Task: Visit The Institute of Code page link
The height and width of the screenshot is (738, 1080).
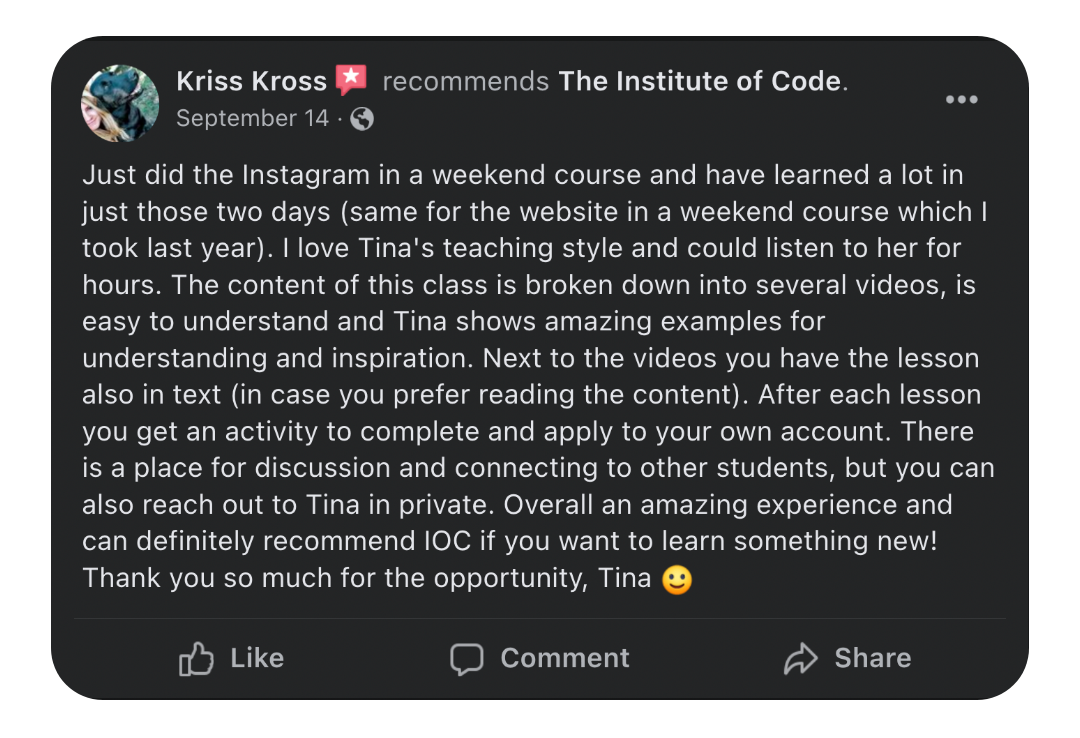Action: (x=699, y=81)
